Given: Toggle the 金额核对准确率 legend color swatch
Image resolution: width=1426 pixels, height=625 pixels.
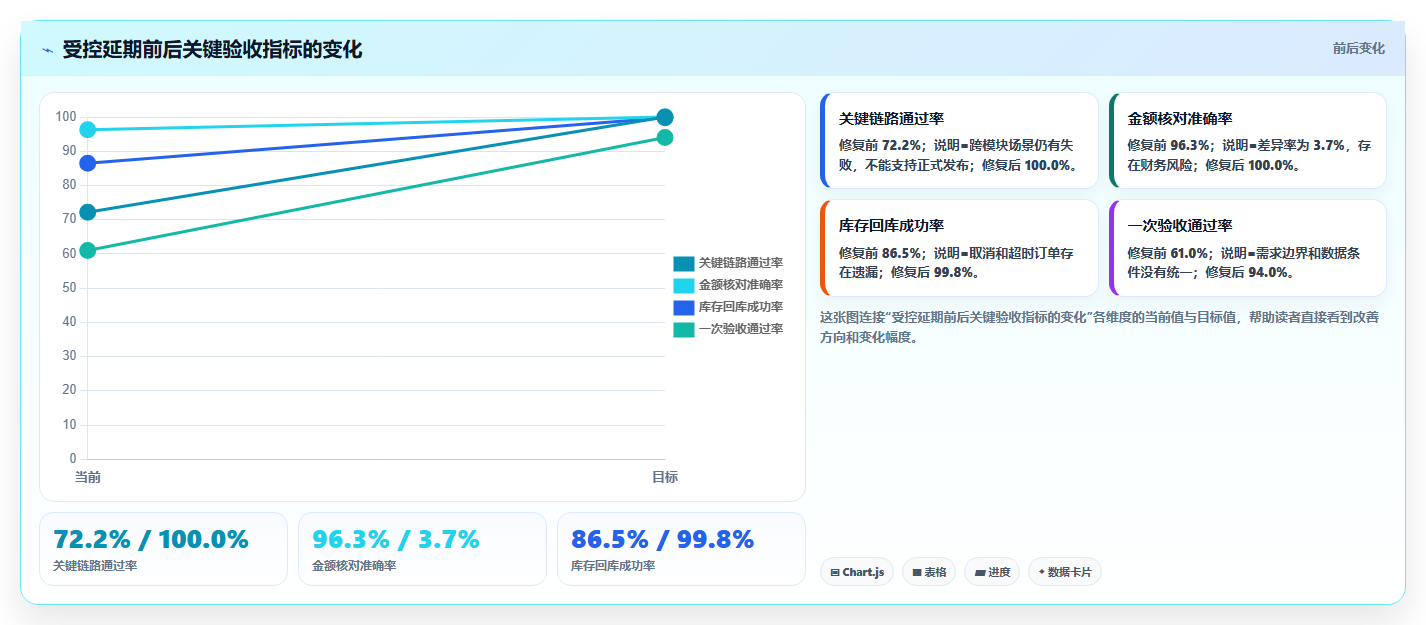Looking at the screenshot, I should coord(684,285).
